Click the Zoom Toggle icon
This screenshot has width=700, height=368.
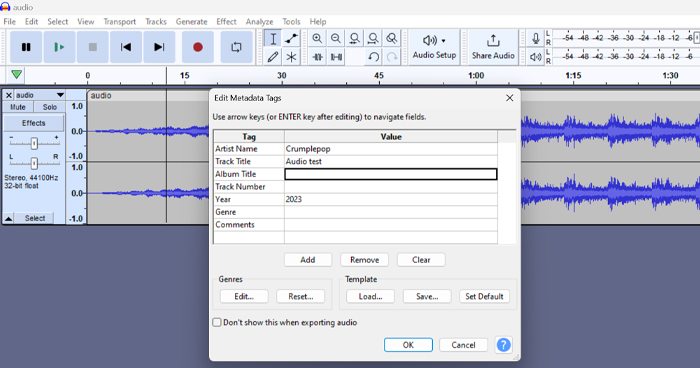tap(392, 38)
